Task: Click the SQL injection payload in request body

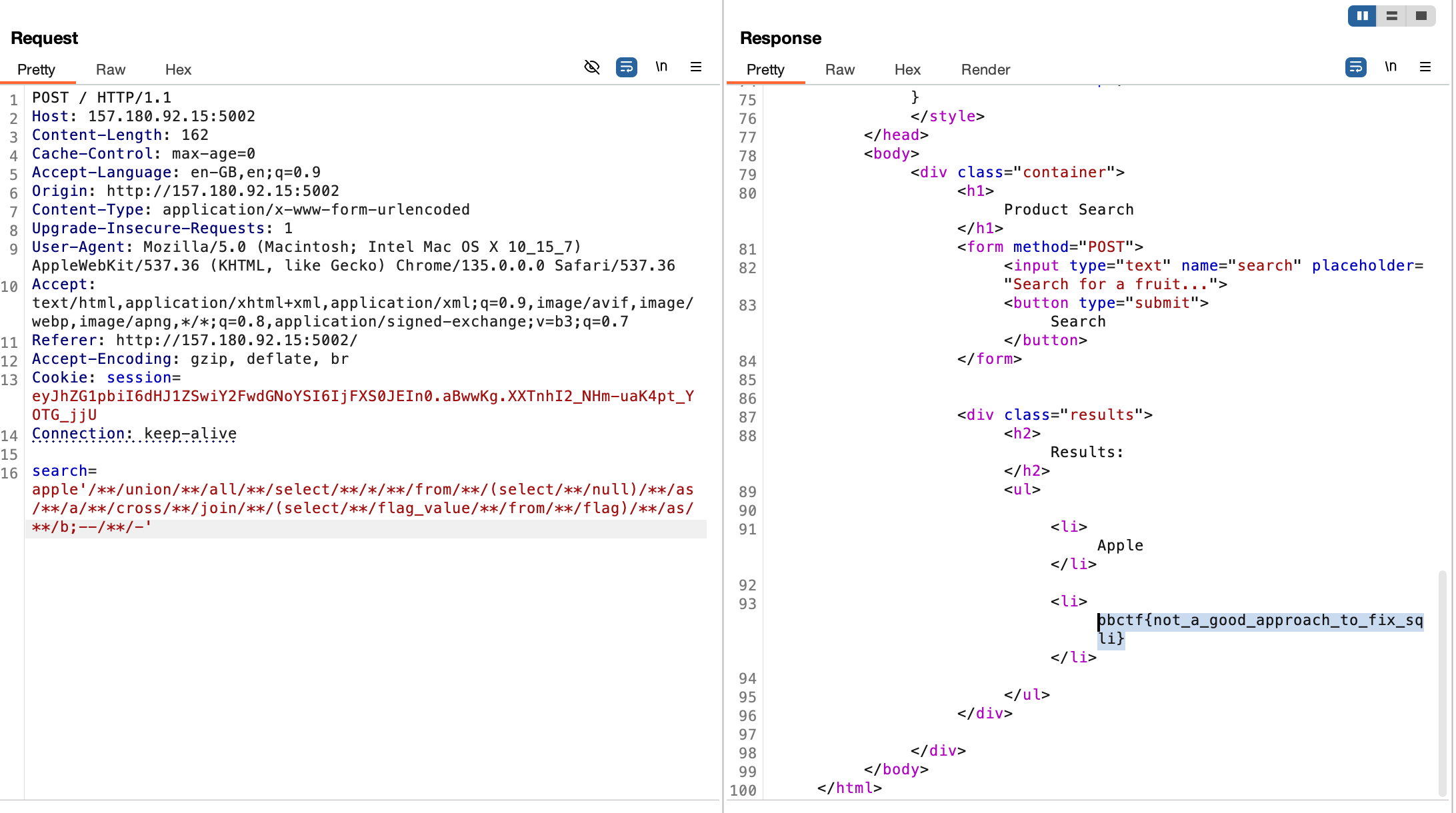Action: tap(363, 508)
